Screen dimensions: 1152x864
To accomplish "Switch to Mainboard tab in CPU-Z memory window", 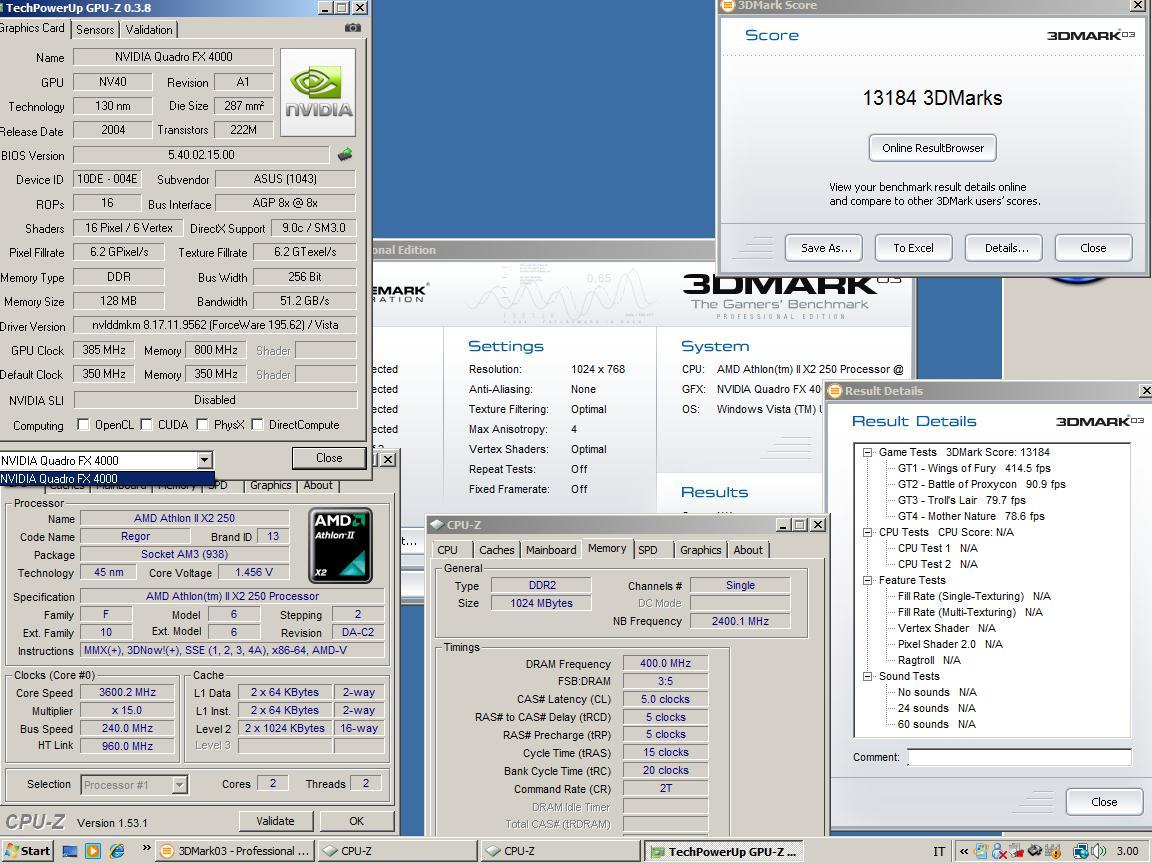I will pos(551,550).
